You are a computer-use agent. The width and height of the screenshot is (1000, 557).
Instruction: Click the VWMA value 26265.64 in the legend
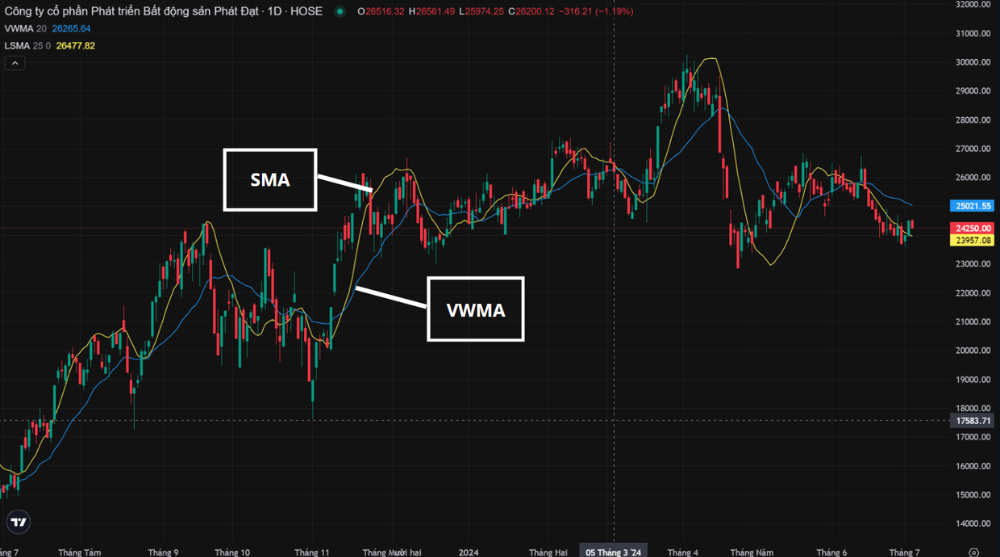[x=71, y=29]
